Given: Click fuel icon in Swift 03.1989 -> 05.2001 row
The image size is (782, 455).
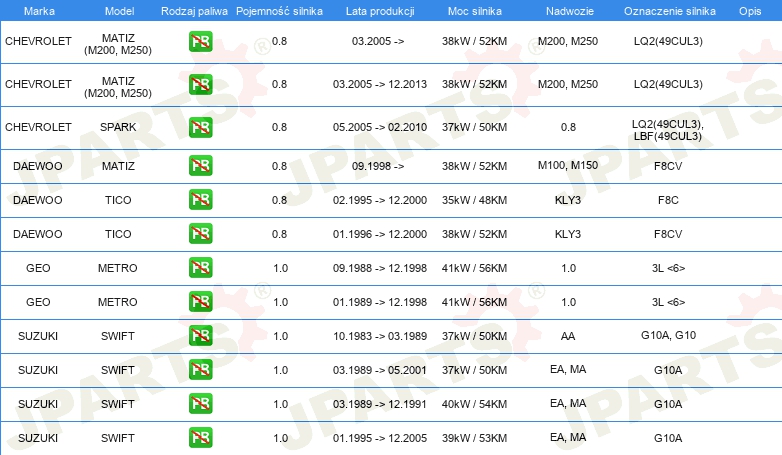Looking at the screenshot, I should [x=200, y=369].
